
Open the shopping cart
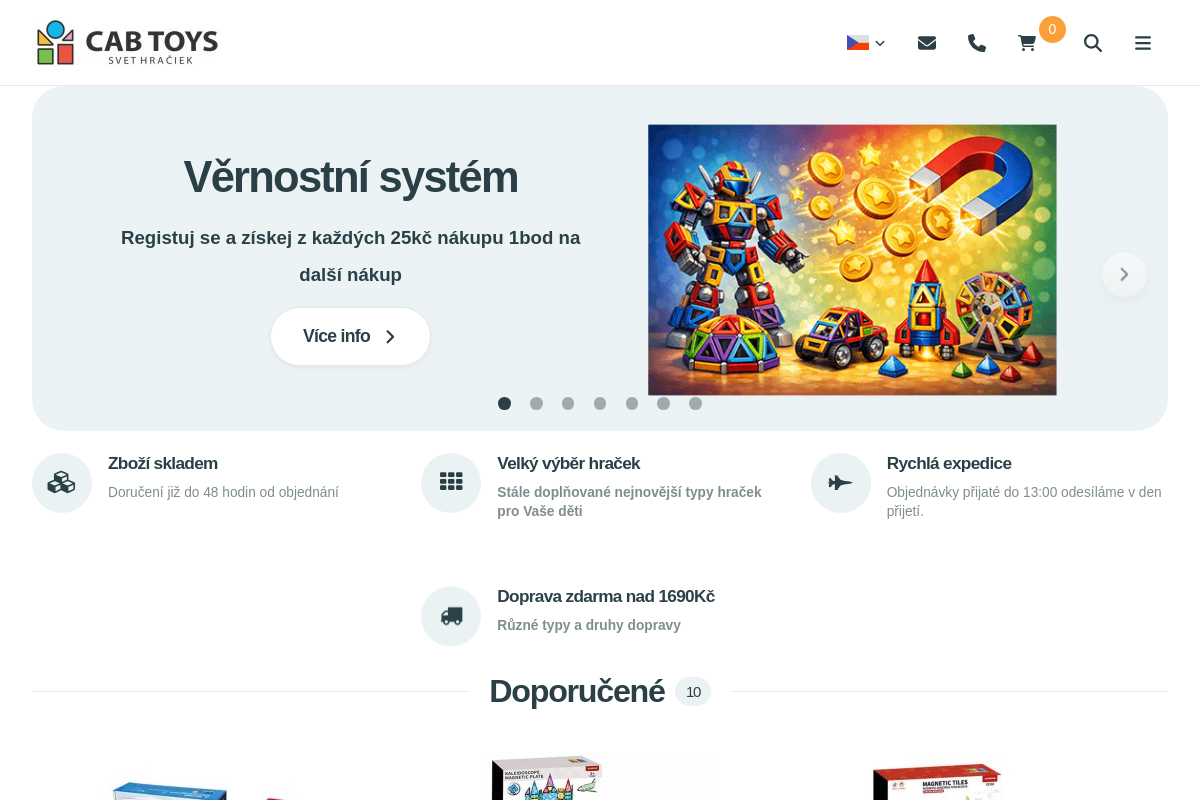click(1026, 42)
